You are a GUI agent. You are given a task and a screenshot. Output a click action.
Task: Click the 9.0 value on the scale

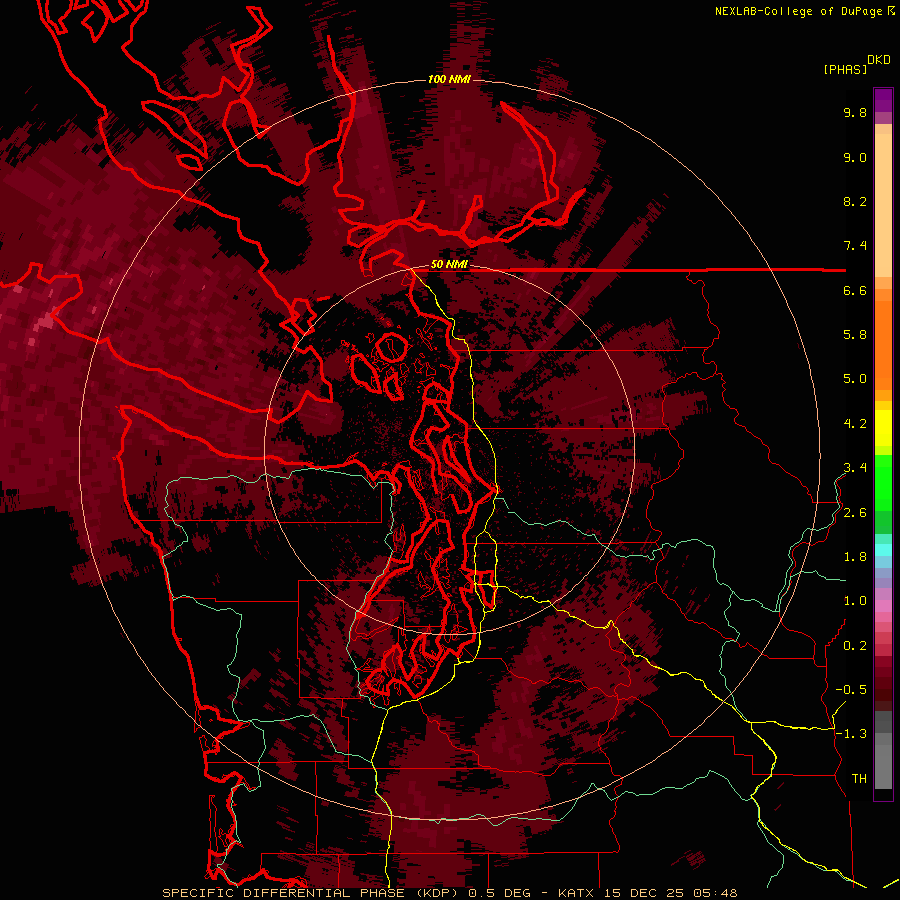point(855,157)
